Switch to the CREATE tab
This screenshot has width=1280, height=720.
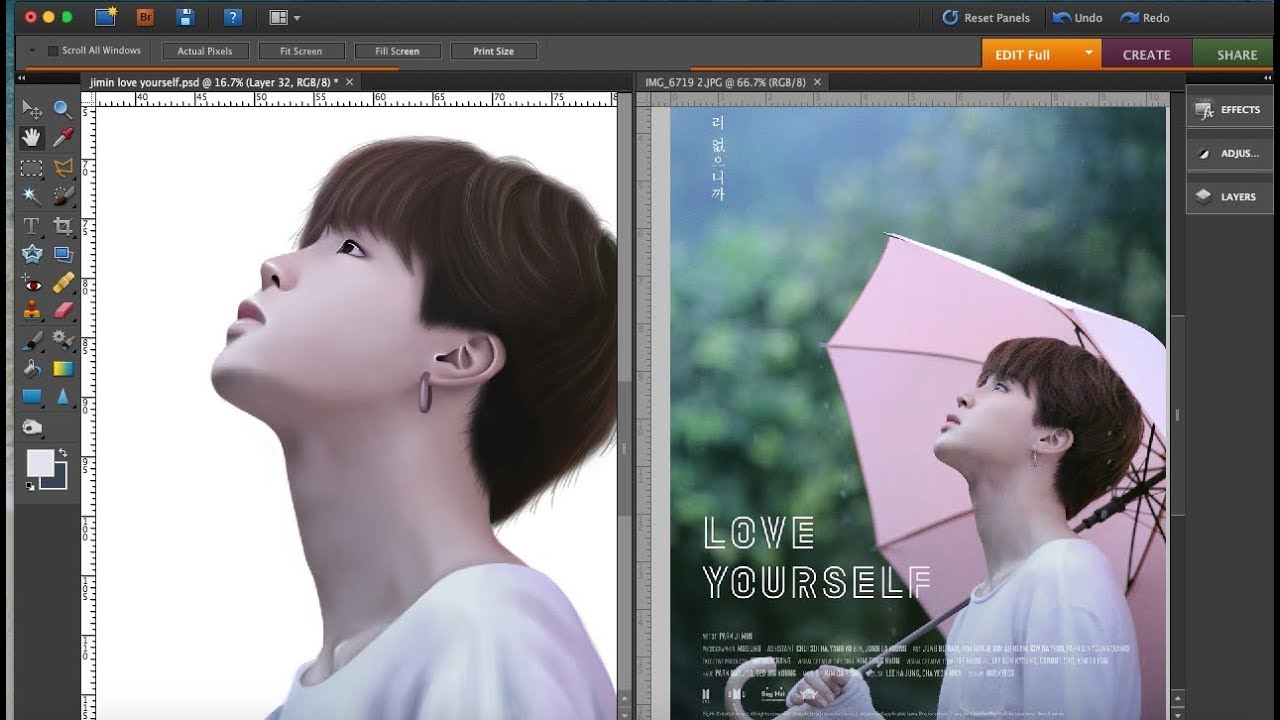click(x=1146, y=55)
